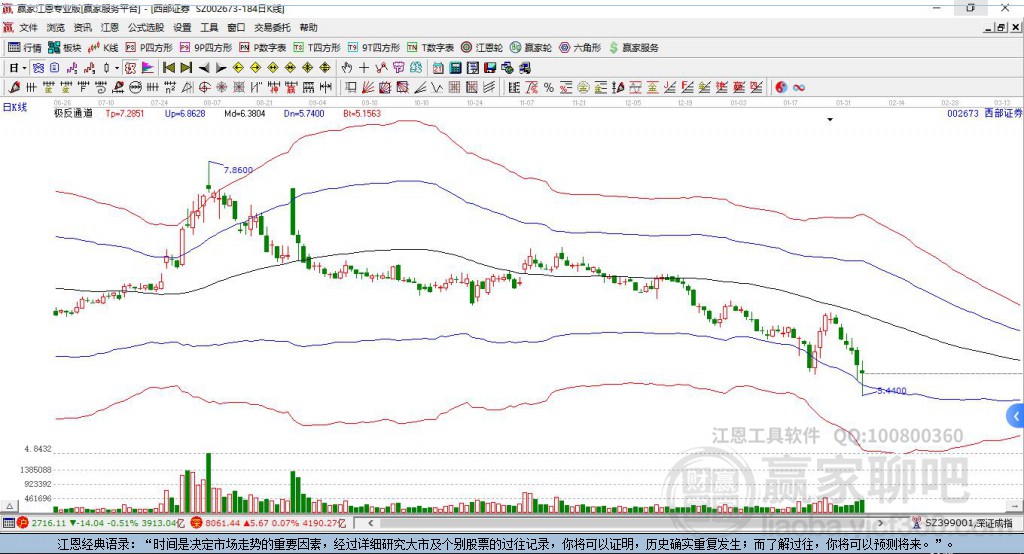
Task: Click the Tp=7.2851 indicator value
Action: [x=124, y=113]
